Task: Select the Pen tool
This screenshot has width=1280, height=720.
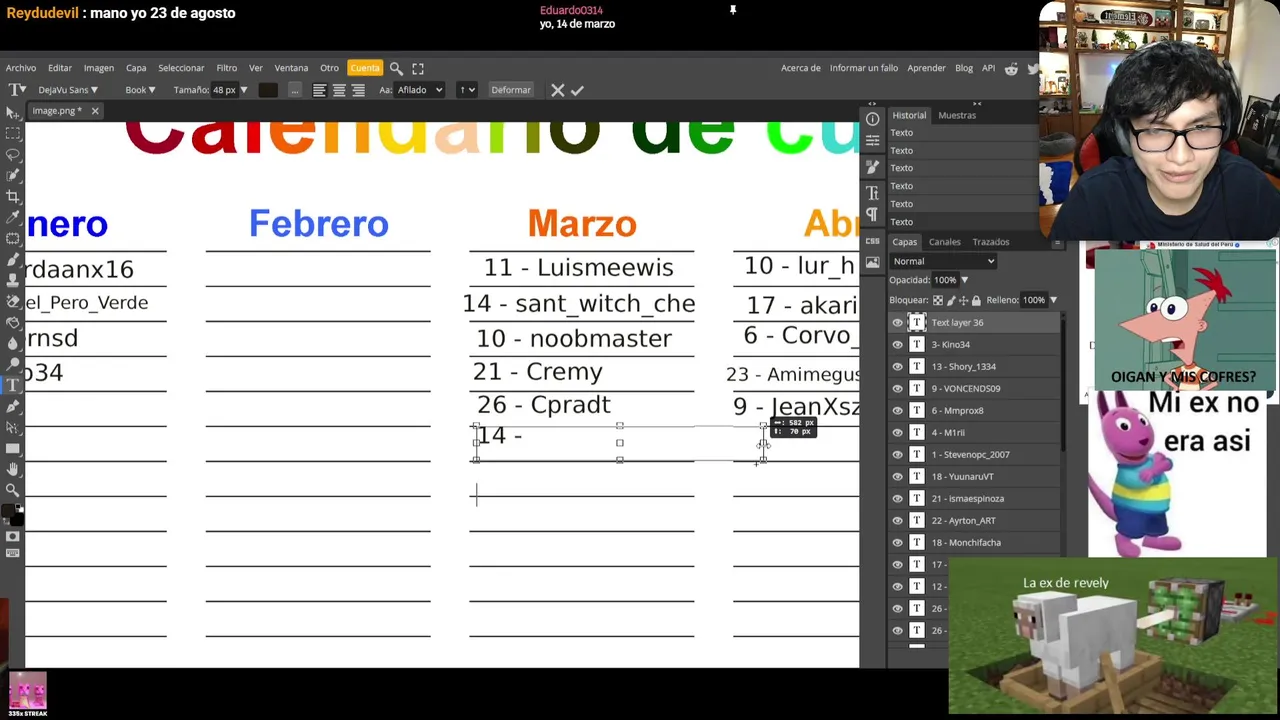Action: [x=12, y=406]
